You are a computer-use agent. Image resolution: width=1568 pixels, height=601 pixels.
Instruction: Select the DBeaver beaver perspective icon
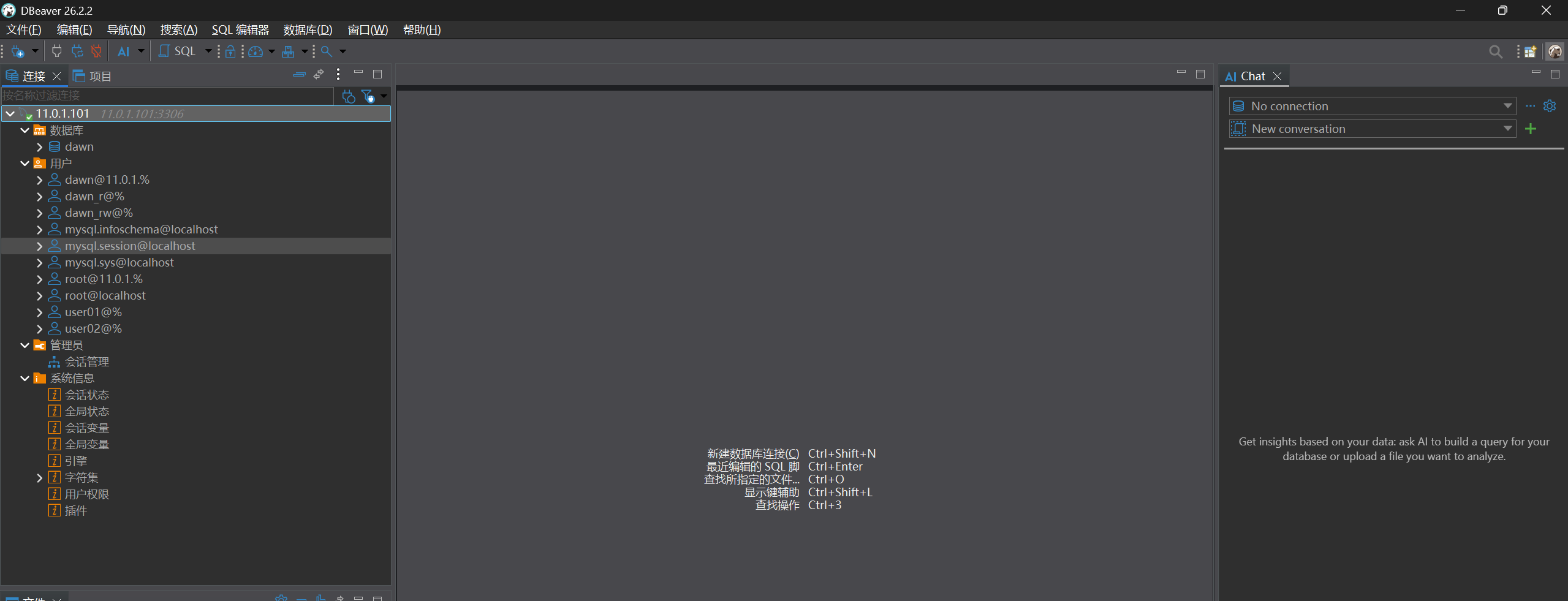pos(1555,52)
